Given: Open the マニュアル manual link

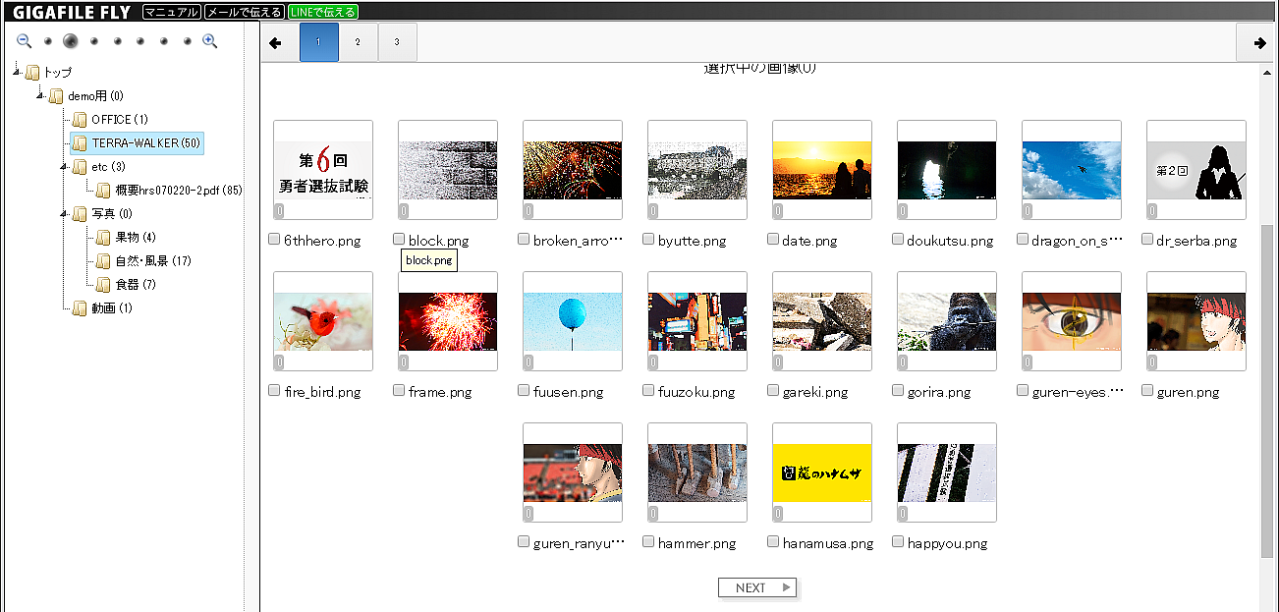Looking at the screenshot, I should click(x=172, y=12).
